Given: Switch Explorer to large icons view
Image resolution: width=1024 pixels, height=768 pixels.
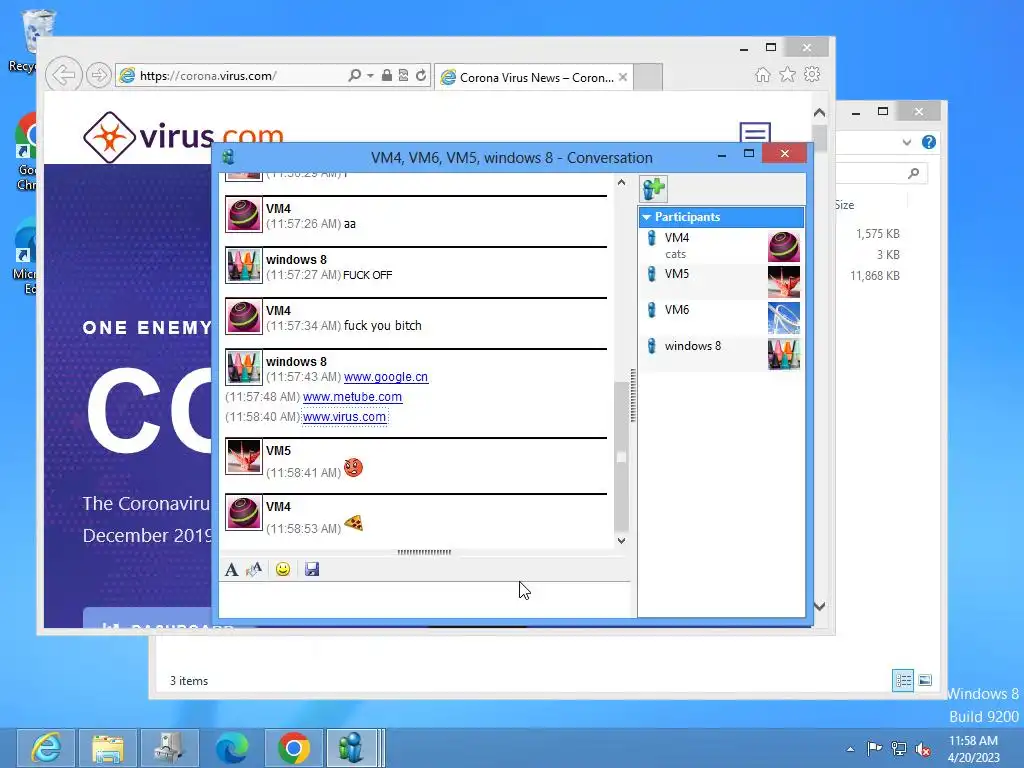Looking at the screenshot, I should click(925, 680).
